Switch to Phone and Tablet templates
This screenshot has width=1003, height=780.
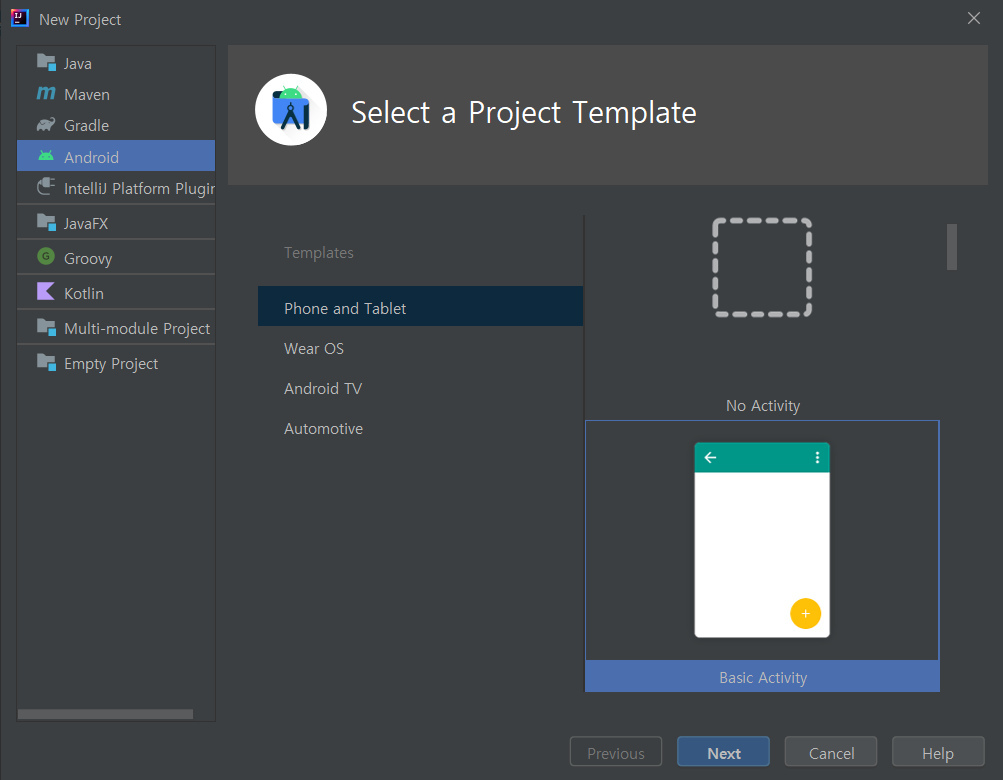pos(420,308)
